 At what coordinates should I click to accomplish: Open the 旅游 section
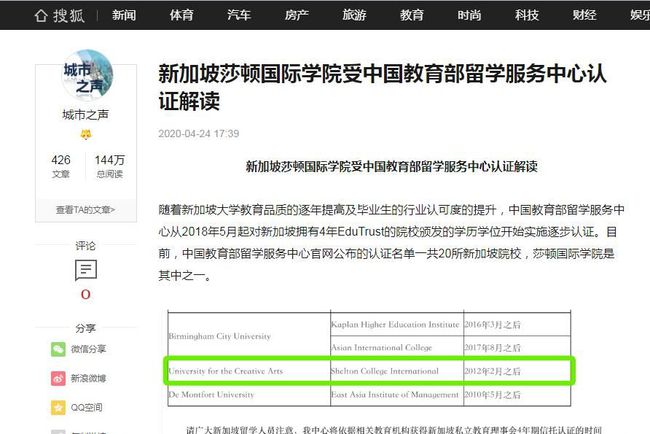[x=354, y=15]
